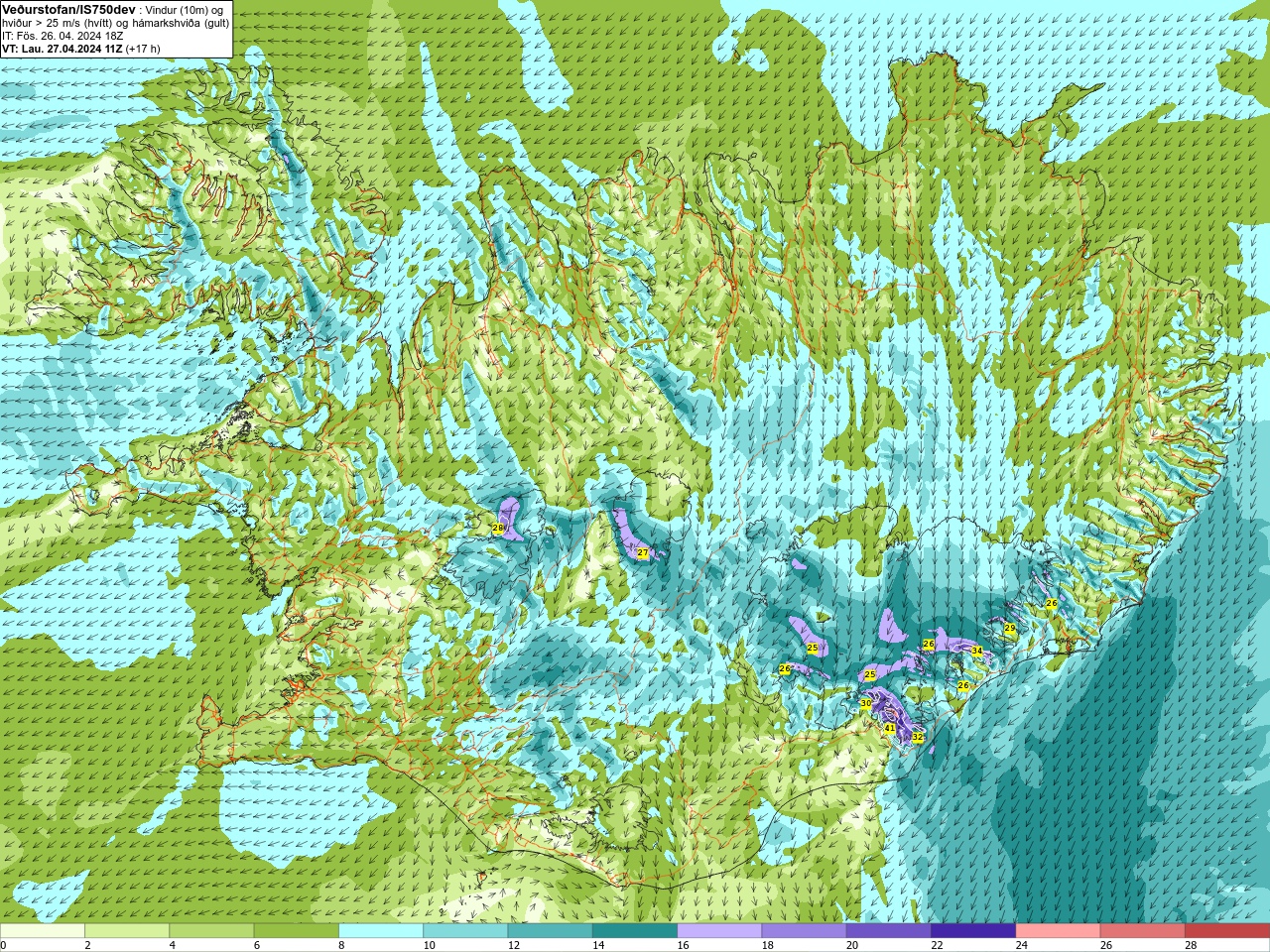Click the violet 18–20 m/s legend swatch
Viewport: 1270px width, 952px height.
click(x=805, y=931)
